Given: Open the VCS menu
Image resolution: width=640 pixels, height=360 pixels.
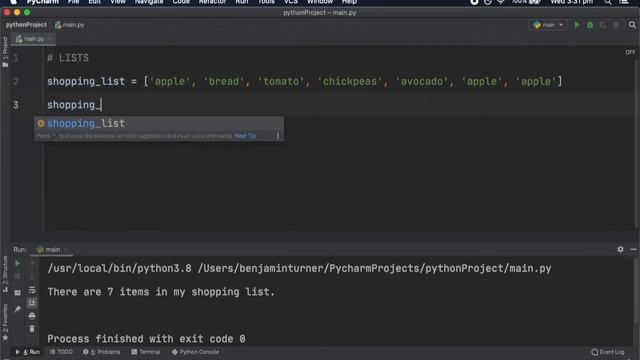Looking at the screenshot, I should (291, 2).
